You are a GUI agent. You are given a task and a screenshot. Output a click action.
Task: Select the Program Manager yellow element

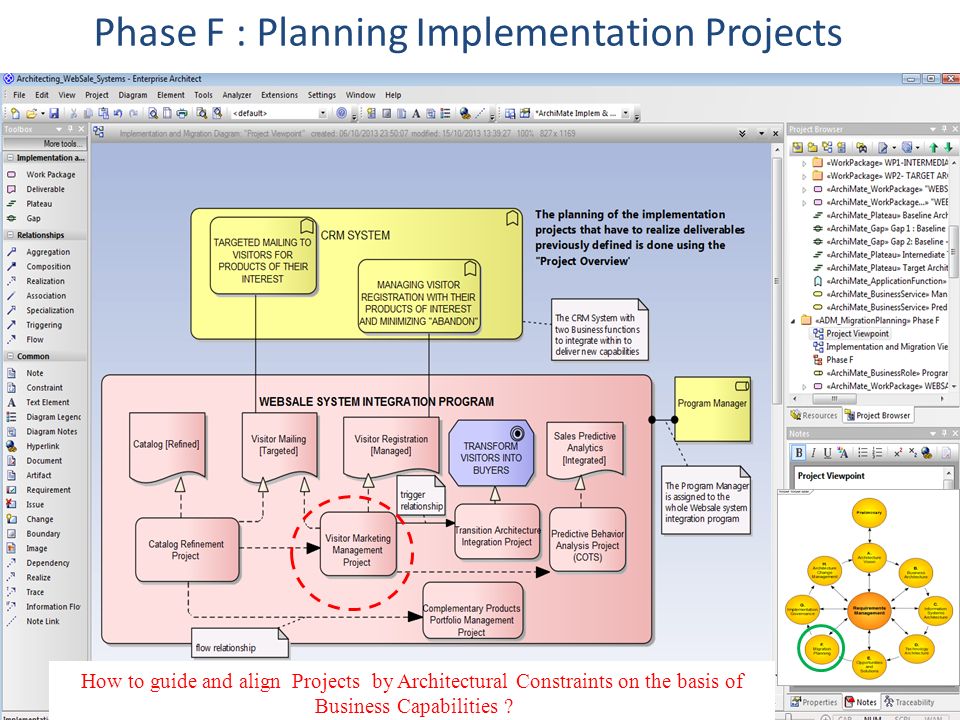click(x=712, y=409)
